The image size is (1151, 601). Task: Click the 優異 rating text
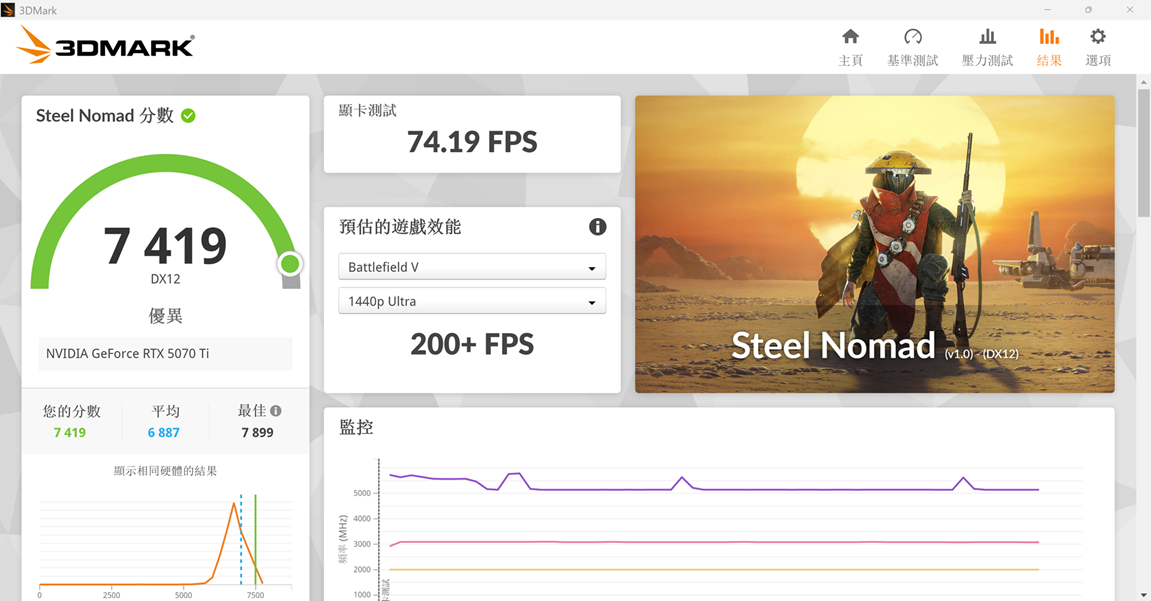165,316
